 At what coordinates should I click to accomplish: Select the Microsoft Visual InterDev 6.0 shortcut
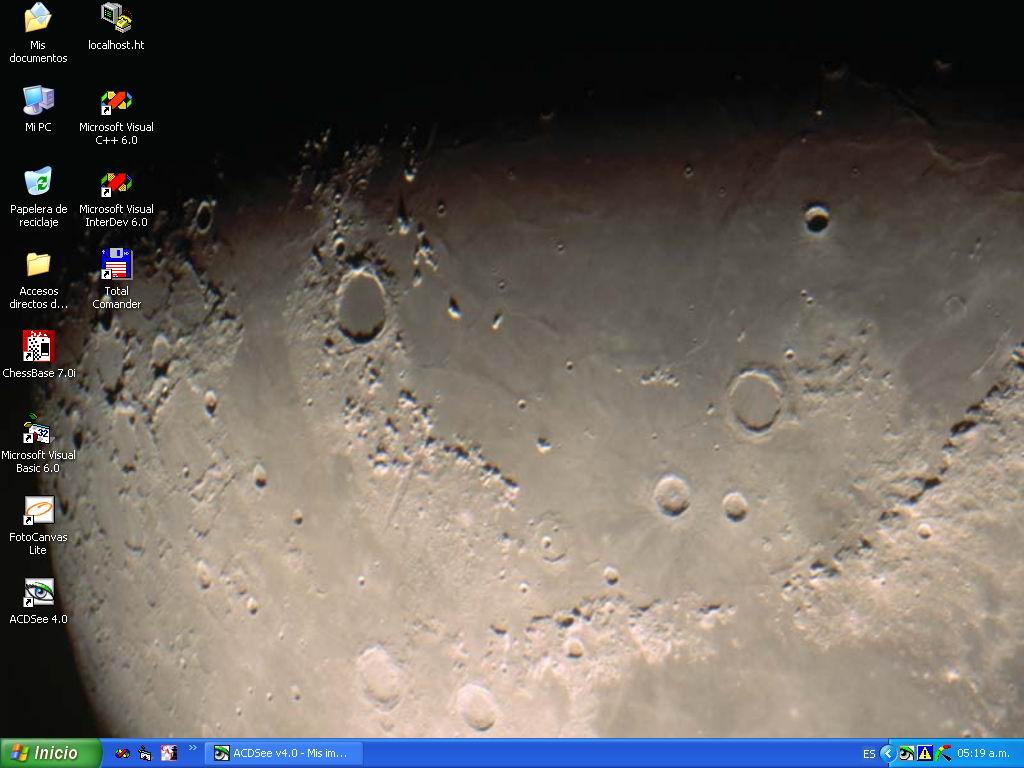116,183
